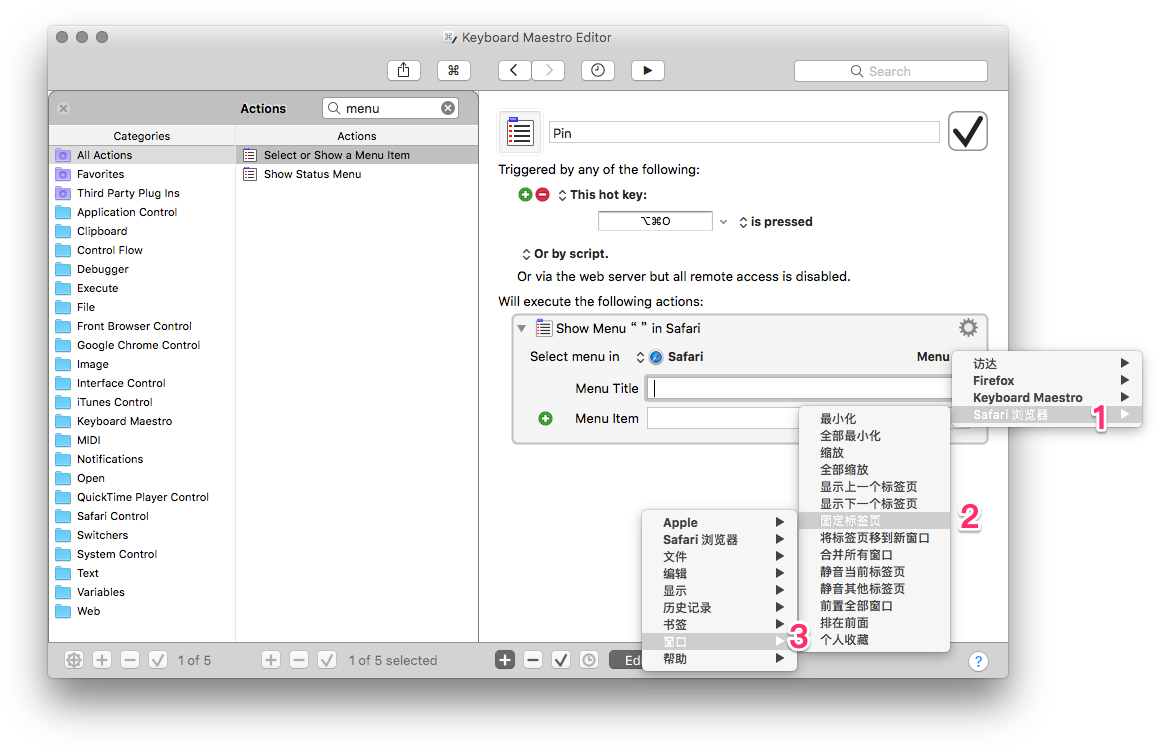
Task: Toggle the enable checkbox in the macro groups footer
Action: [158, 660]
